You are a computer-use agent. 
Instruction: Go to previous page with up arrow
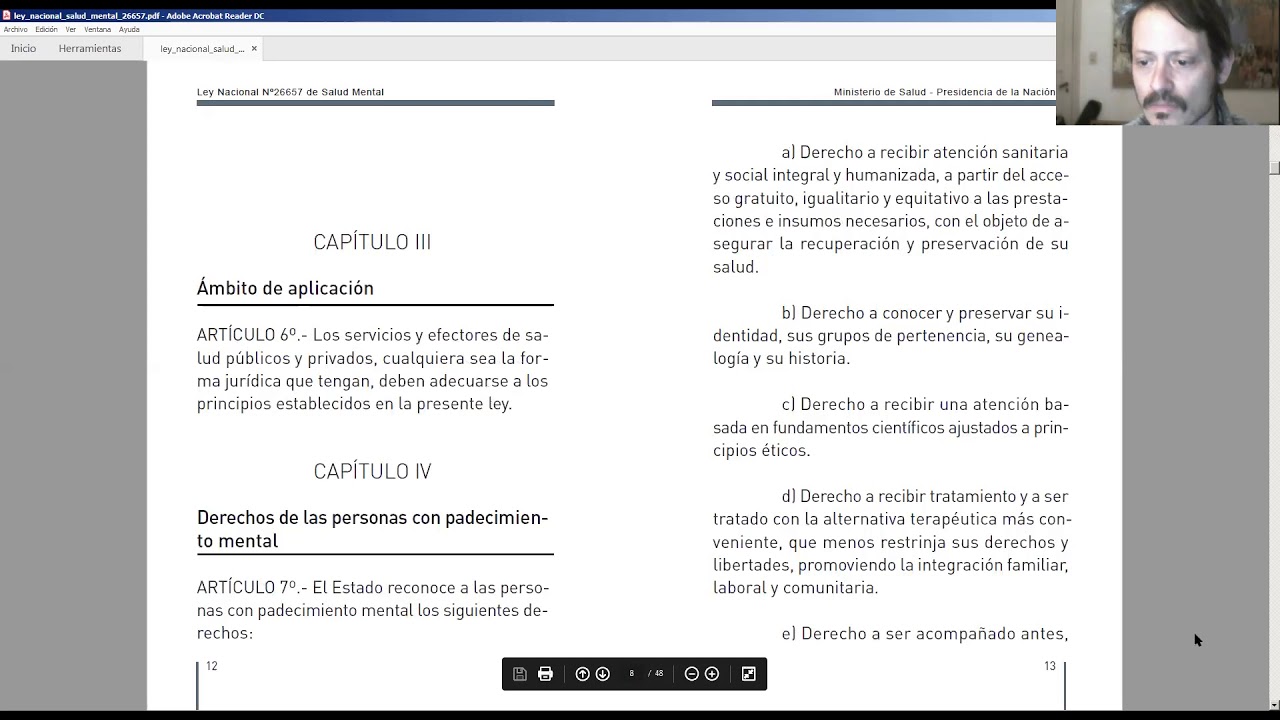tap(582, 674)
